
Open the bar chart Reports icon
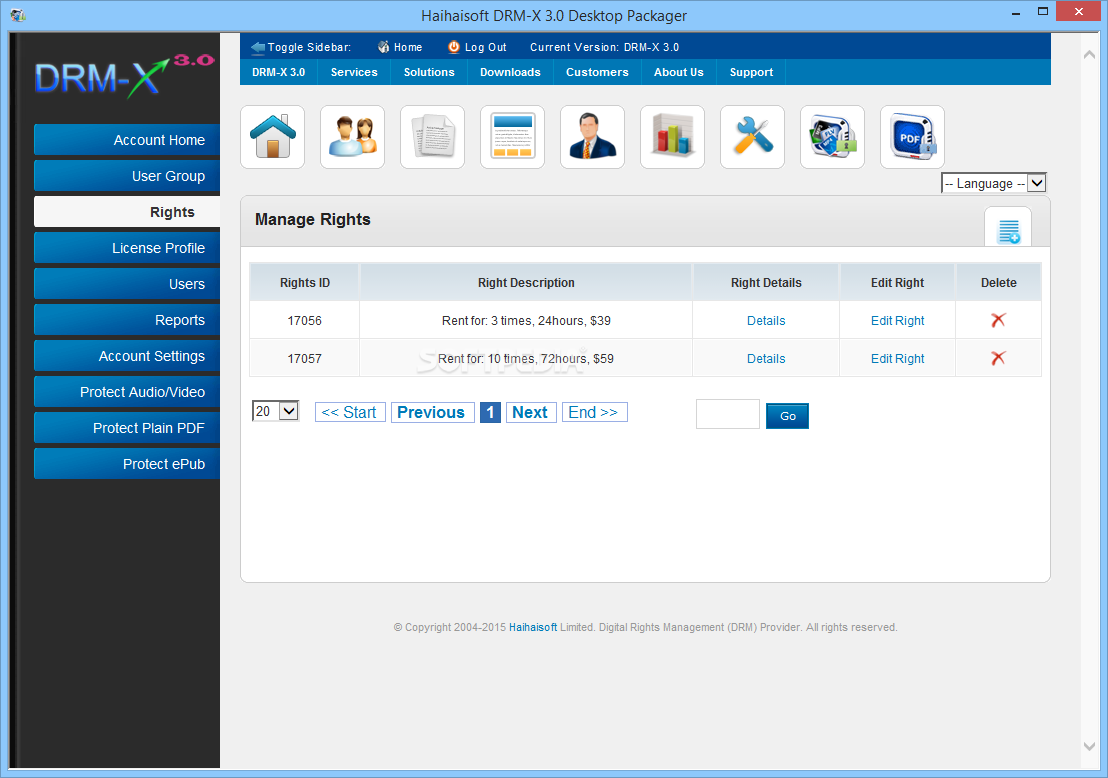pyautogui.click(x=672, y=137)
